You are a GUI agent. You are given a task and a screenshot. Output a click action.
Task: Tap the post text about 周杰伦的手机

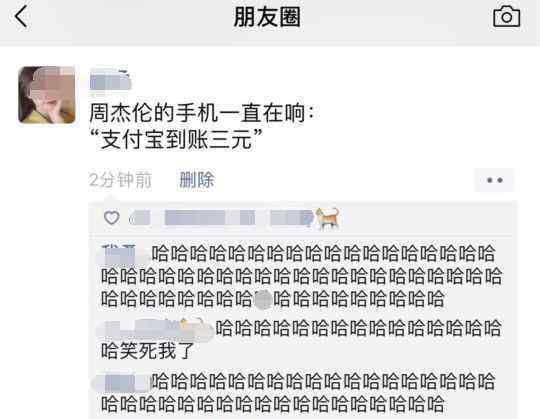[x=201, y=113]
